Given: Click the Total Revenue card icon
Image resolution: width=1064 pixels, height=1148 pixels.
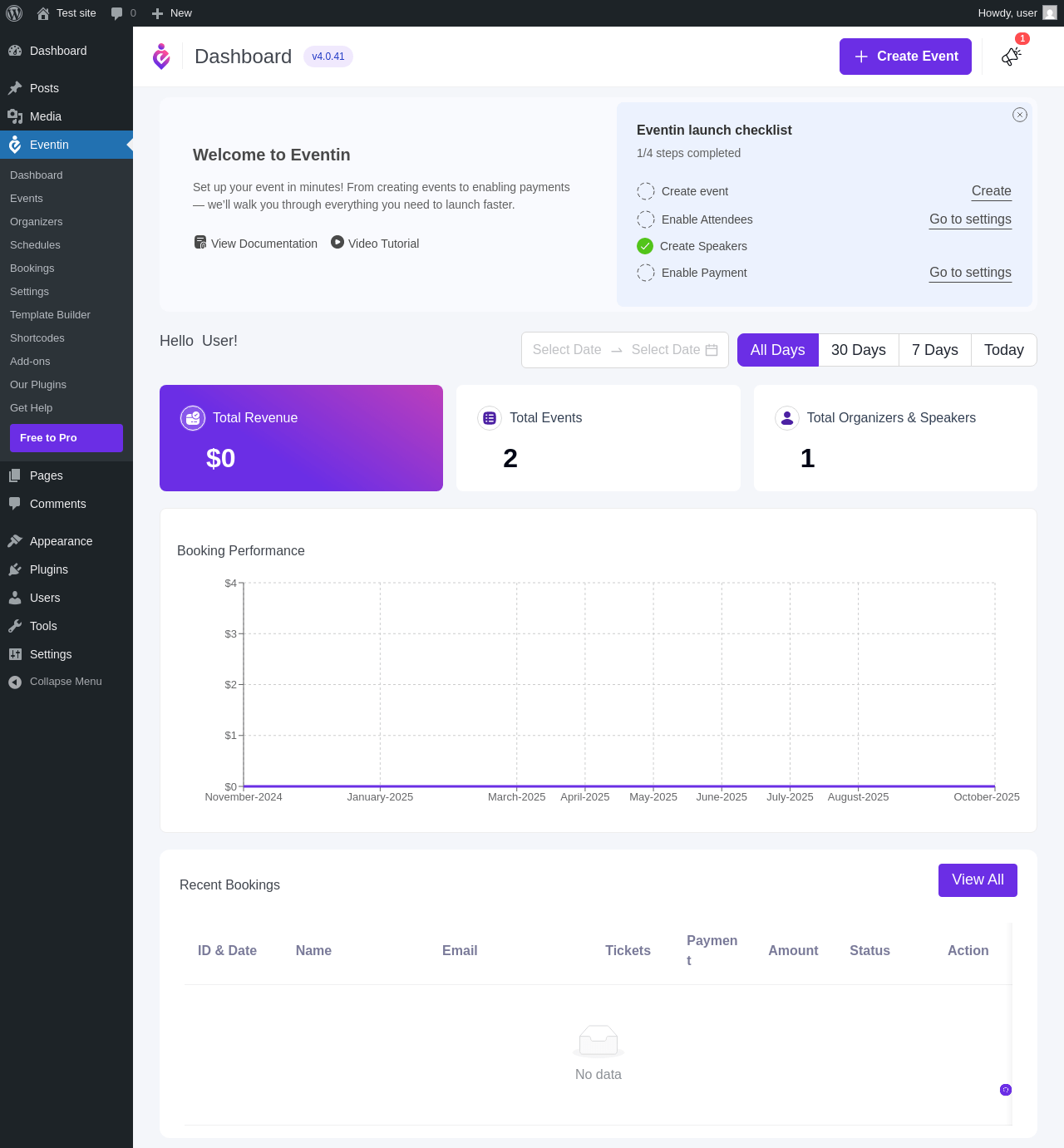Looking at the screenshot, I should click(x=193, y=418).
